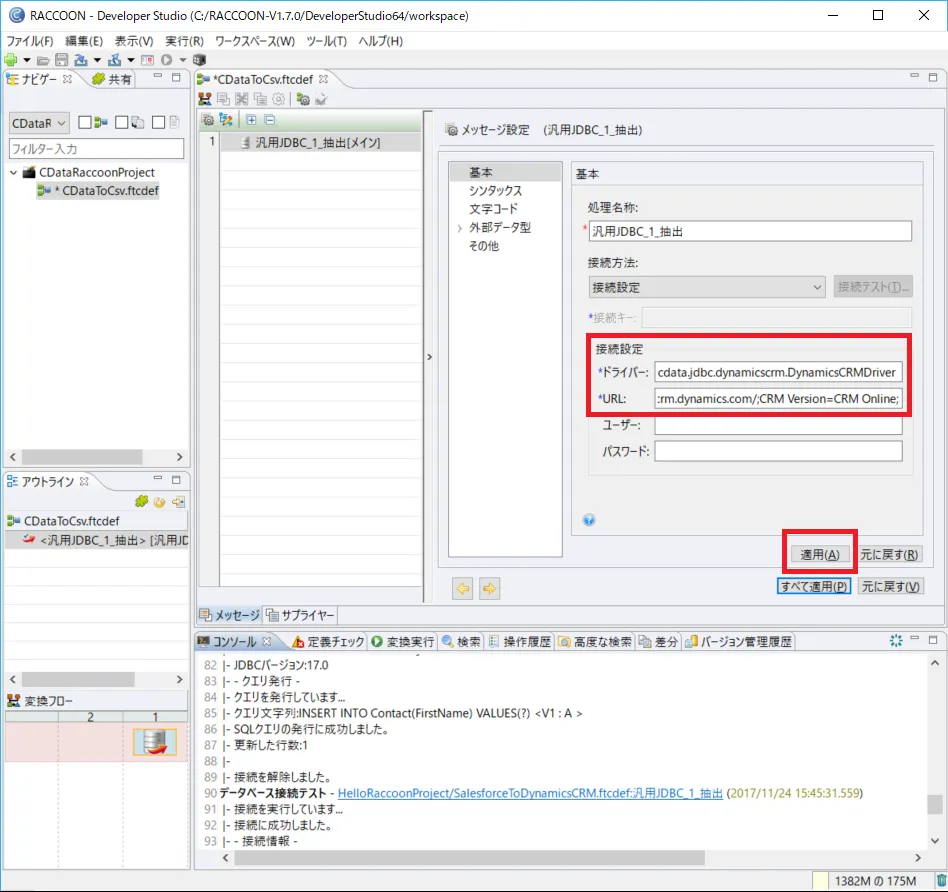
Task: Click the JDBC database icon in 変換フロー
Action: (x=155, y=742)
